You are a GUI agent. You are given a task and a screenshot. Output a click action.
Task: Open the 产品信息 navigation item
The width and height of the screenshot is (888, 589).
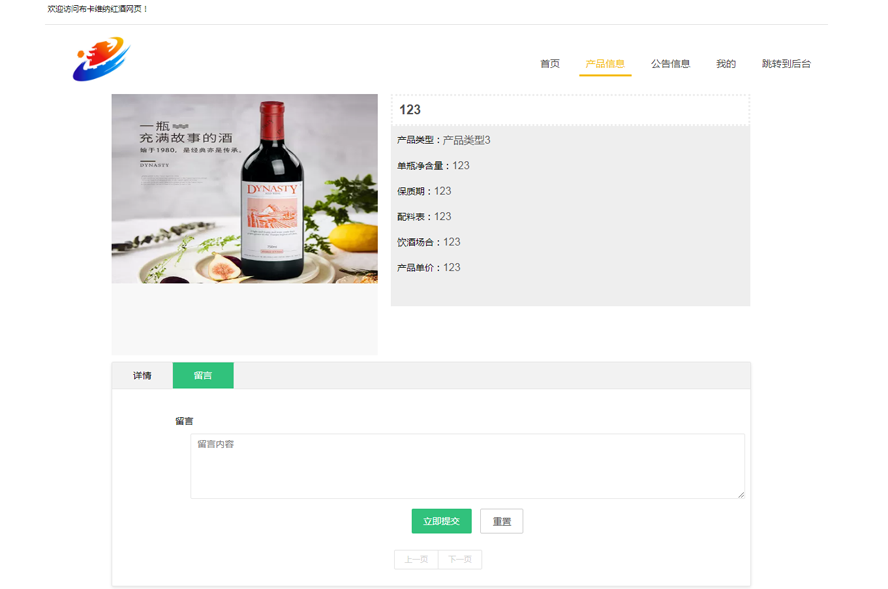pos(605,64)
